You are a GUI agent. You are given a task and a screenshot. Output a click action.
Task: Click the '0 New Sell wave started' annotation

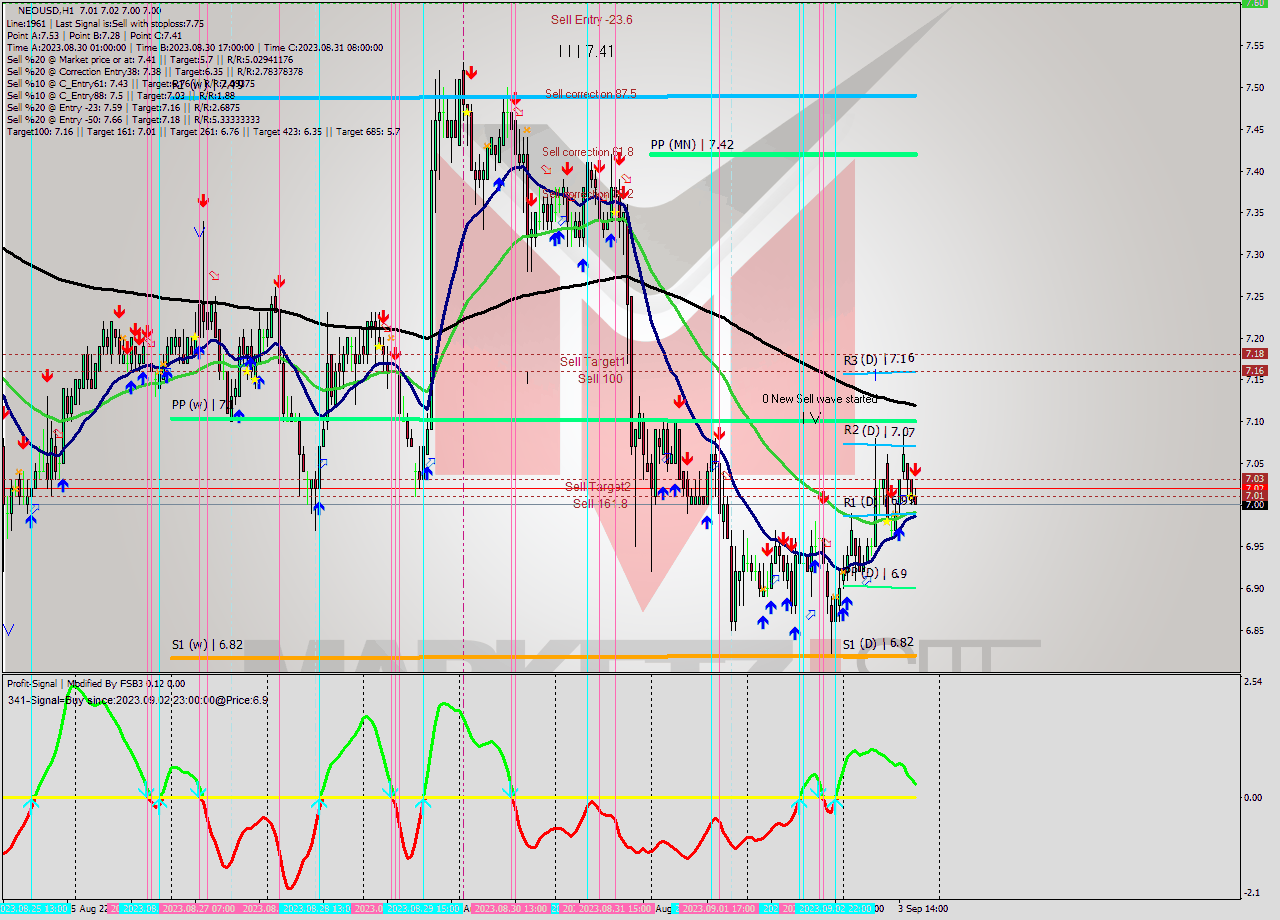[x=820, y=399]
